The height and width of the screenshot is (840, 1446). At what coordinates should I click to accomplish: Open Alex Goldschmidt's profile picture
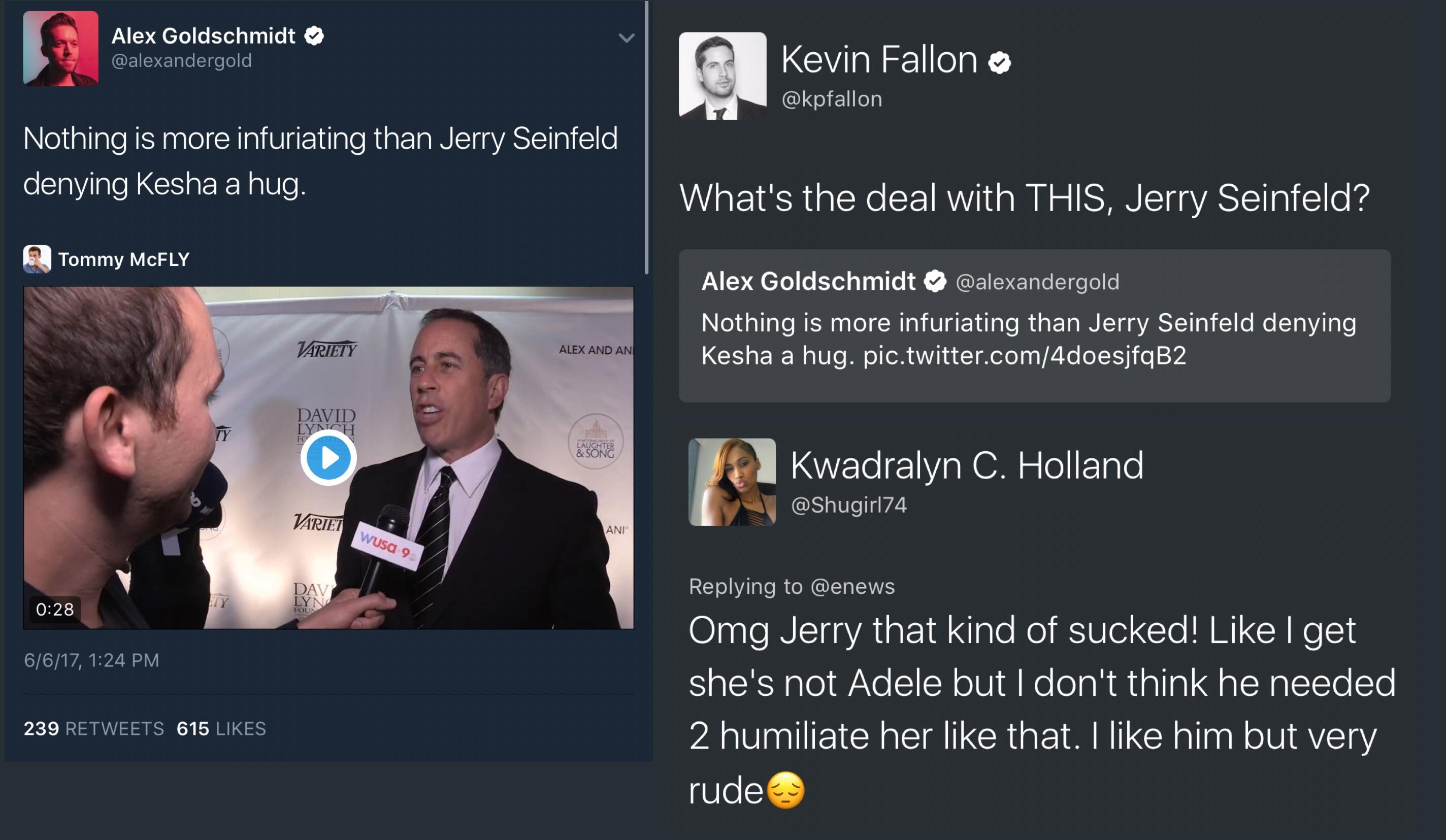click(61, 49)
